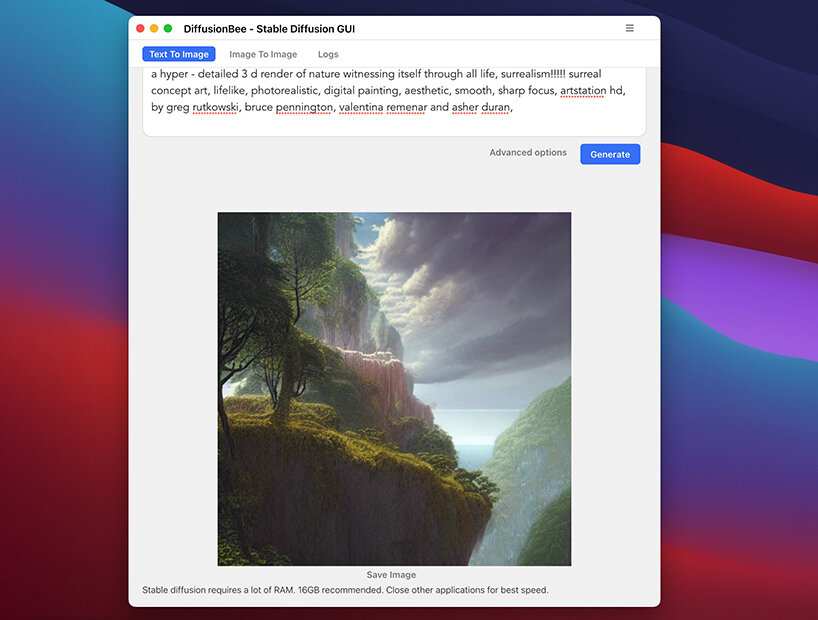Click the RAM recommendation notice at bottom
This screenshot has height=620, width=818.
345,590
